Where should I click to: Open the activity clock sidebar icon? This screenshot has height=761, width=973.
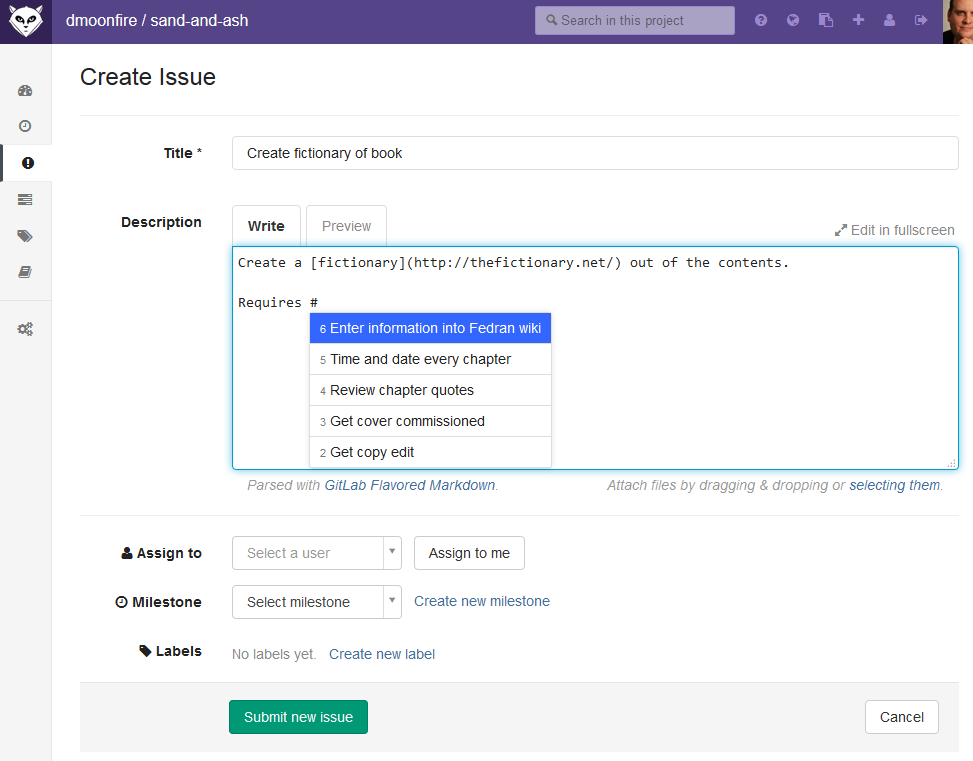coord(25,126)
